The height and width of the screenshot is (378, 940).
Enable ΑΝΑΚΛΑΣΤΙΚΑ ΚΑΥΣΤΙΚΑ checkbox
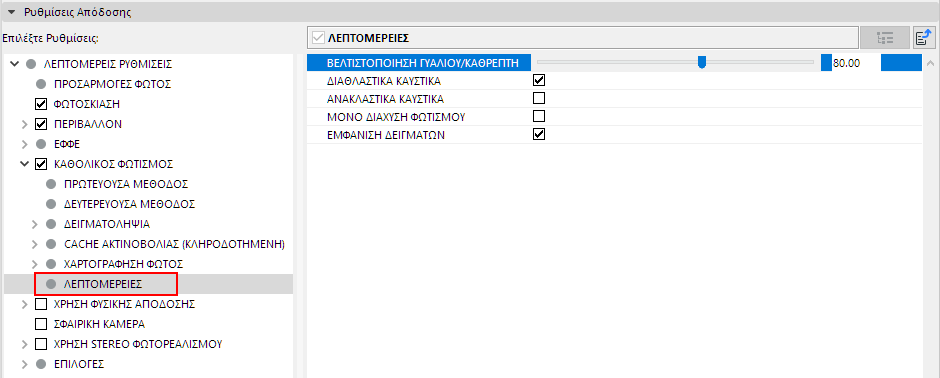point(539,98)
